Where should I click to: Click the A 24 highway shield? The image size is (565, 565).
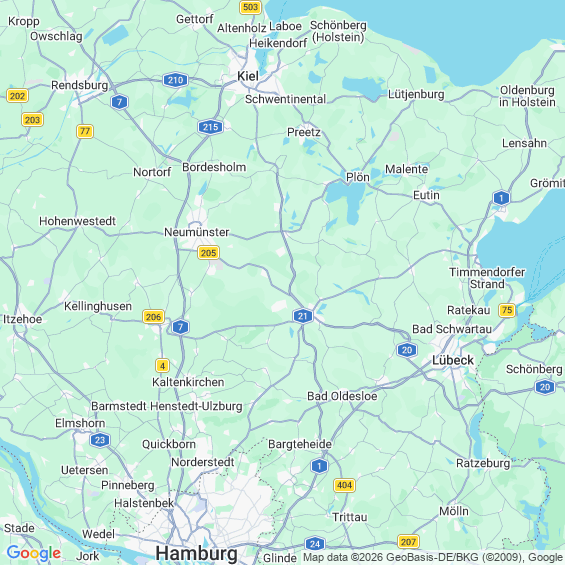tap(315, 544)
